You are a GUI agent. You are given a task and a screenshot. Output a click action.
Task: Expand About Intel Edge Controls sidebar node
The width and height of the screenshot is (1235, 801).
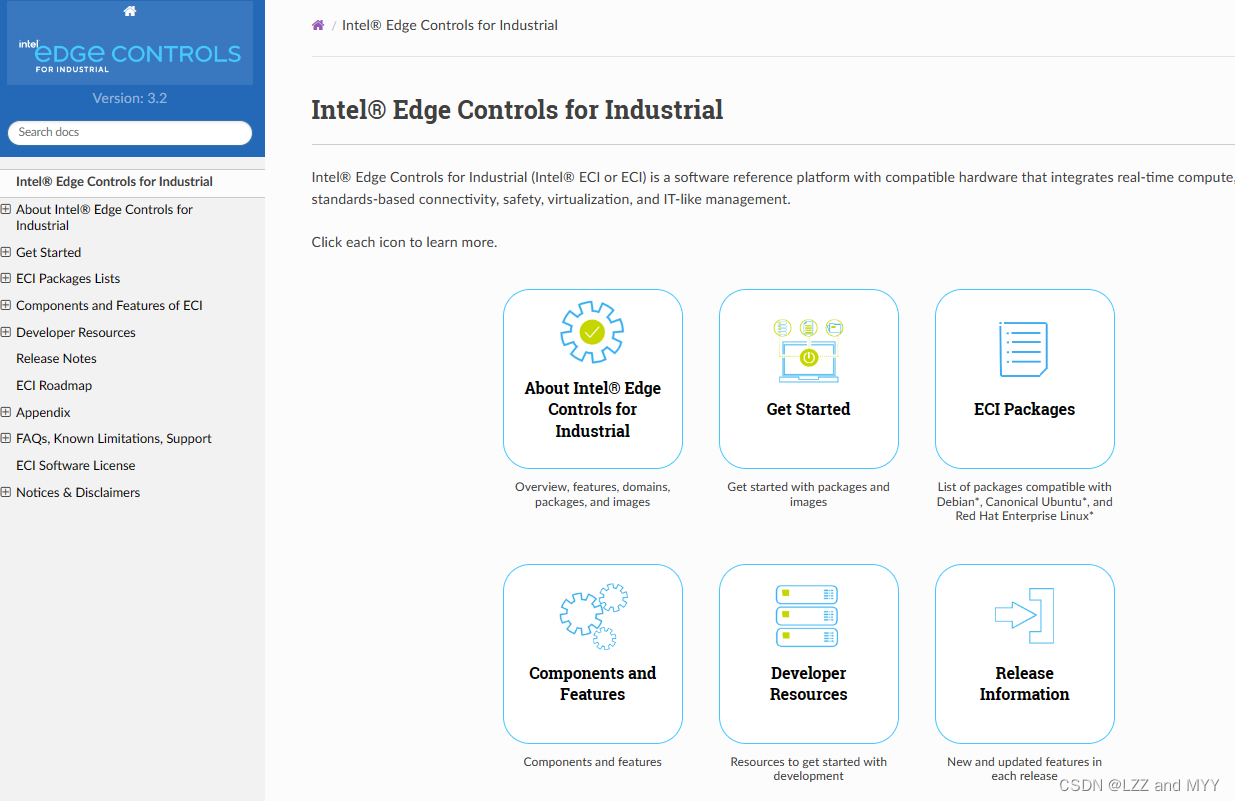pyautogui.click(x=6, y=209)
